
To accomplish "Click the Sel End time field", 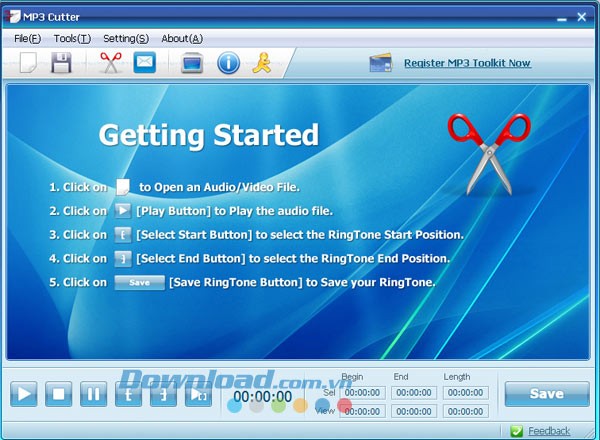I will 414,393.
